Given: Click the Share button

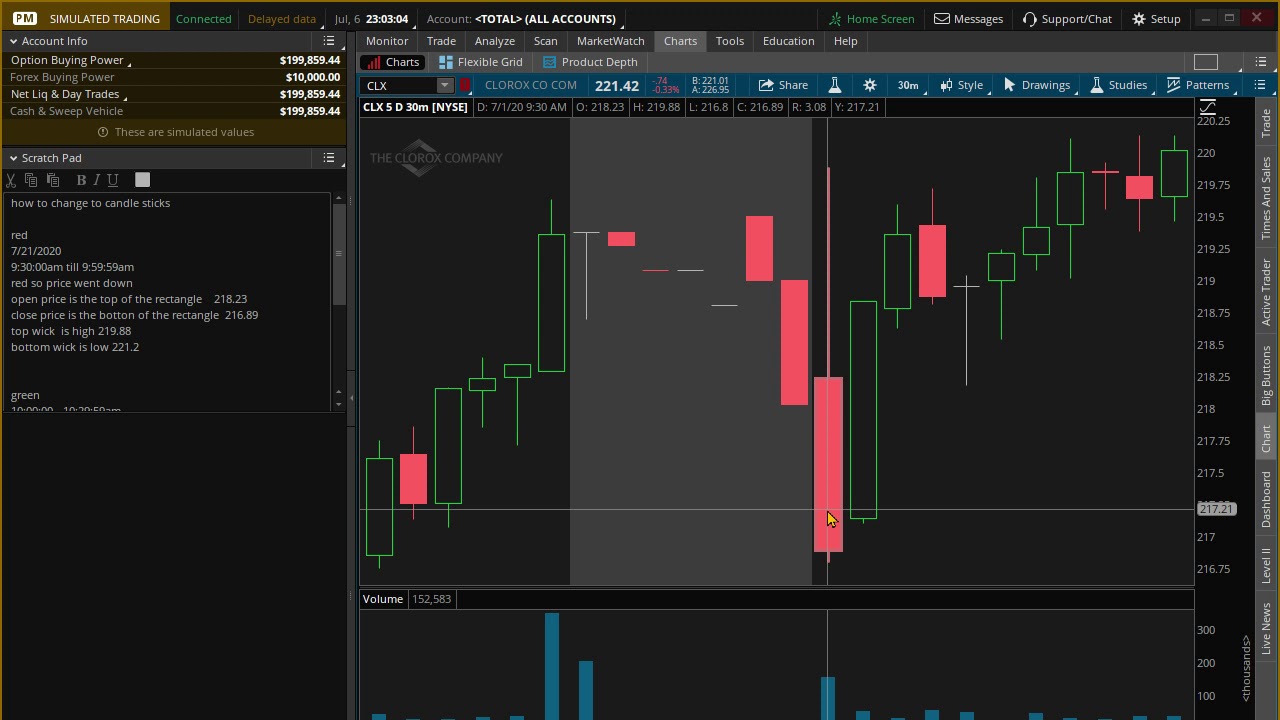Looking at the screenshot, I should 783,85.
